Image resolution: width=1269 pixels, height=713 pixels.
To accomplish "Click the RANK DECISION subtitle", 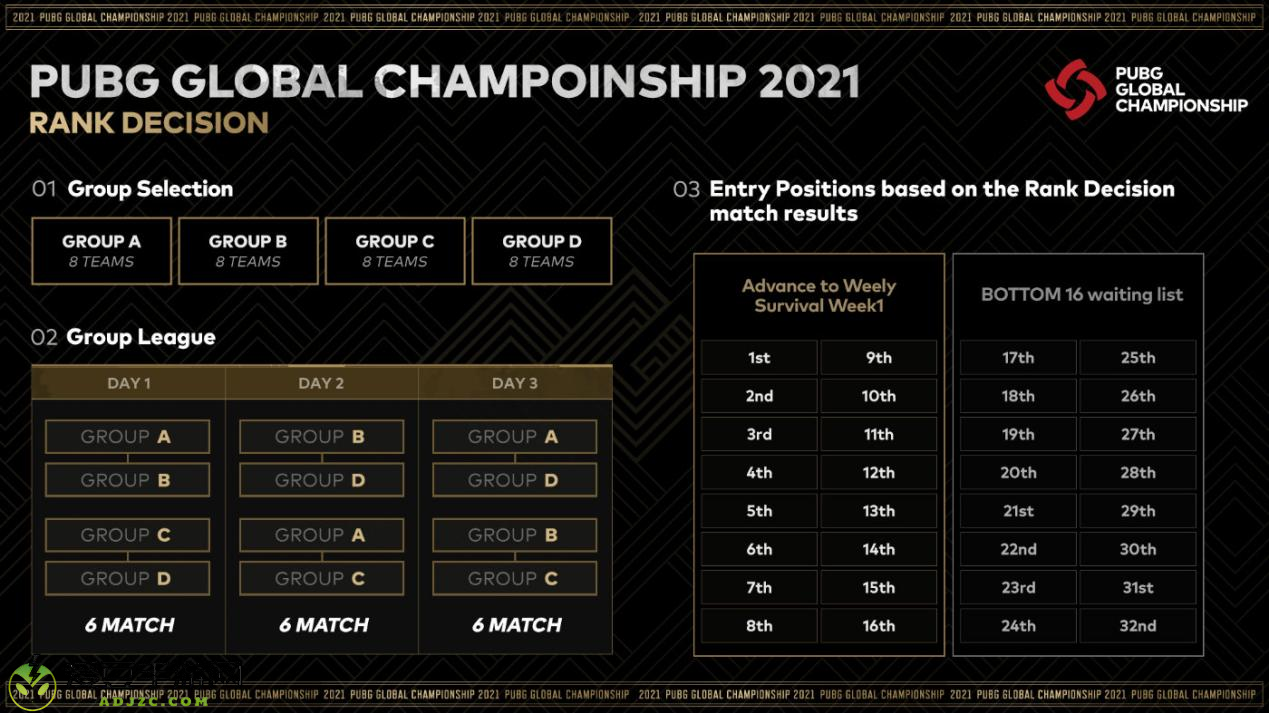I will pyautogui.click(x=149, y=123).
